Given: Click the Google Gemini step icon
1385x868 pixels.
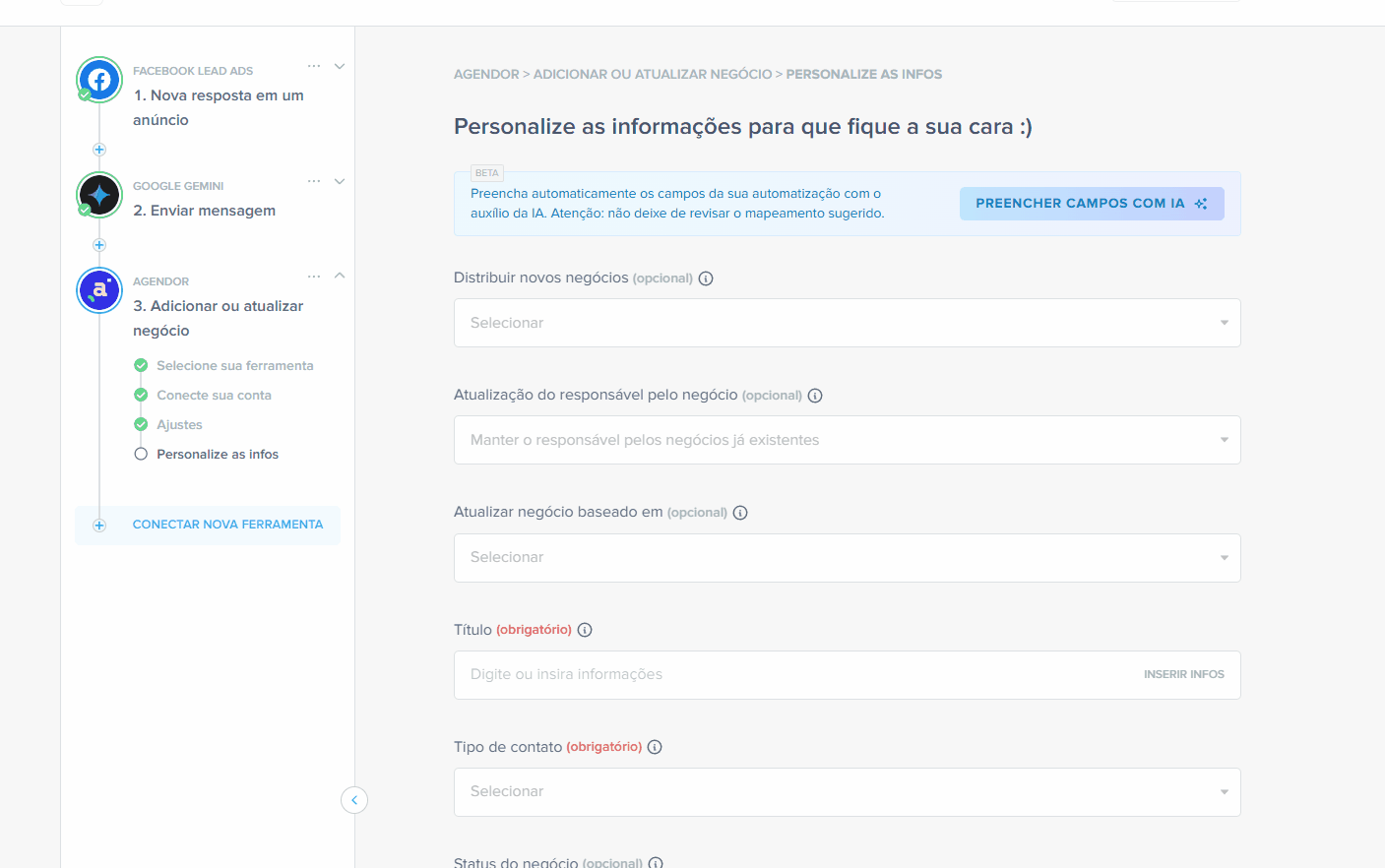Looking at the screenshot, I should tap(99, 195).
